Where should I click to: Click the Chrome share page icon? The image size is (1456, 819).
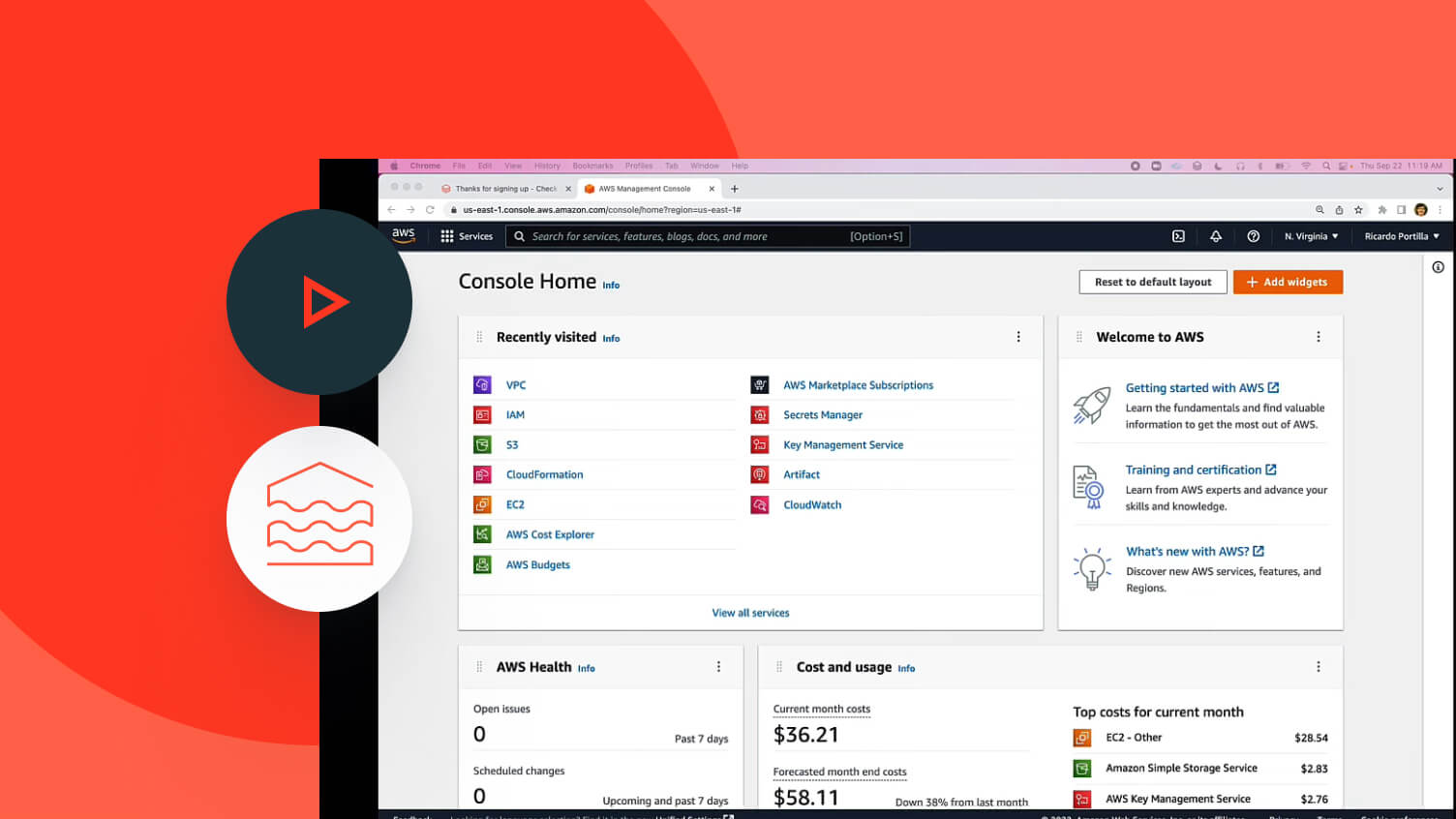click(1339, 210)
